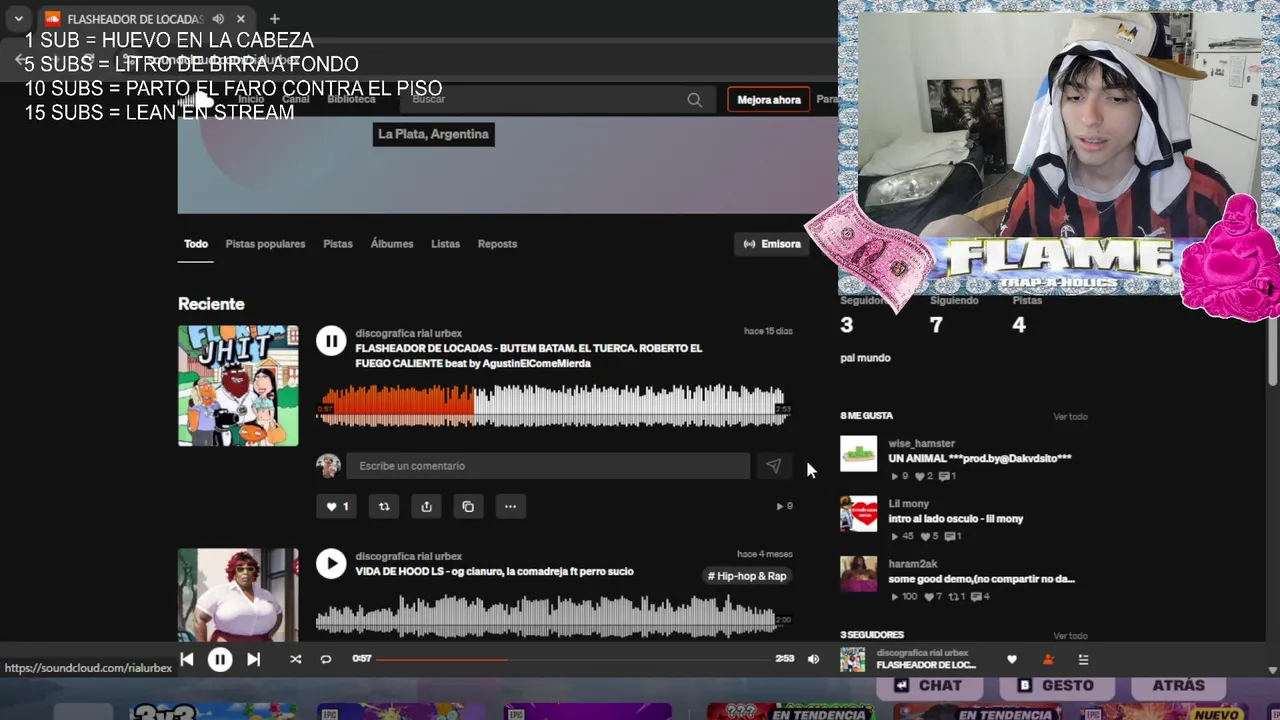Open the next-up queue in bottom player
The width and height of the screenshot is (1280, 720).
click(x=1083, y=659)
